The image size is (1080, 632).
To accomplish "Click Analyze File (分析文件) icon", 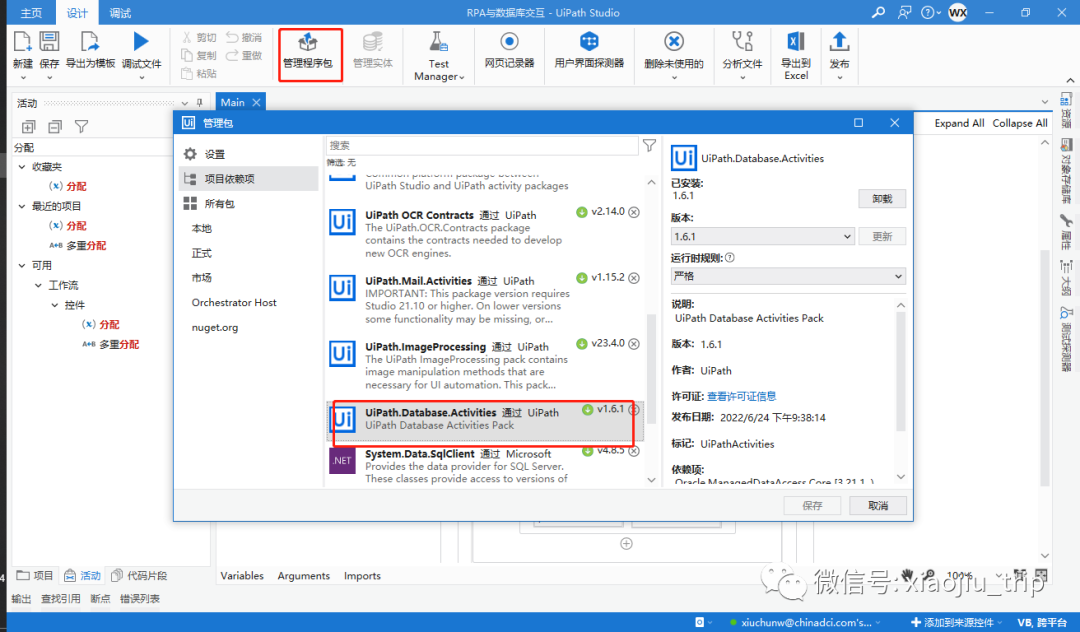I will pos(742,42).
